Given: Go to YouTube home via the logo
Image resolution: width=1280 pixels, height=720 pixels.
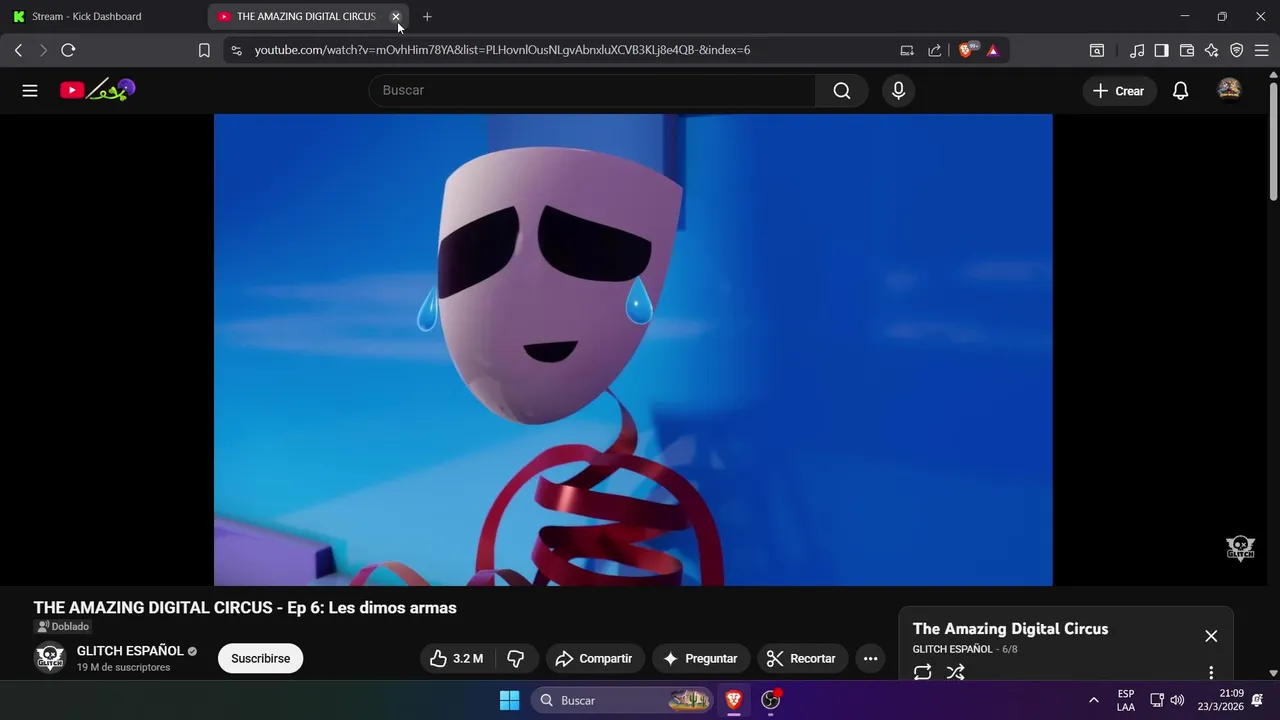Looking at the screenshot, I should (97, 90).
